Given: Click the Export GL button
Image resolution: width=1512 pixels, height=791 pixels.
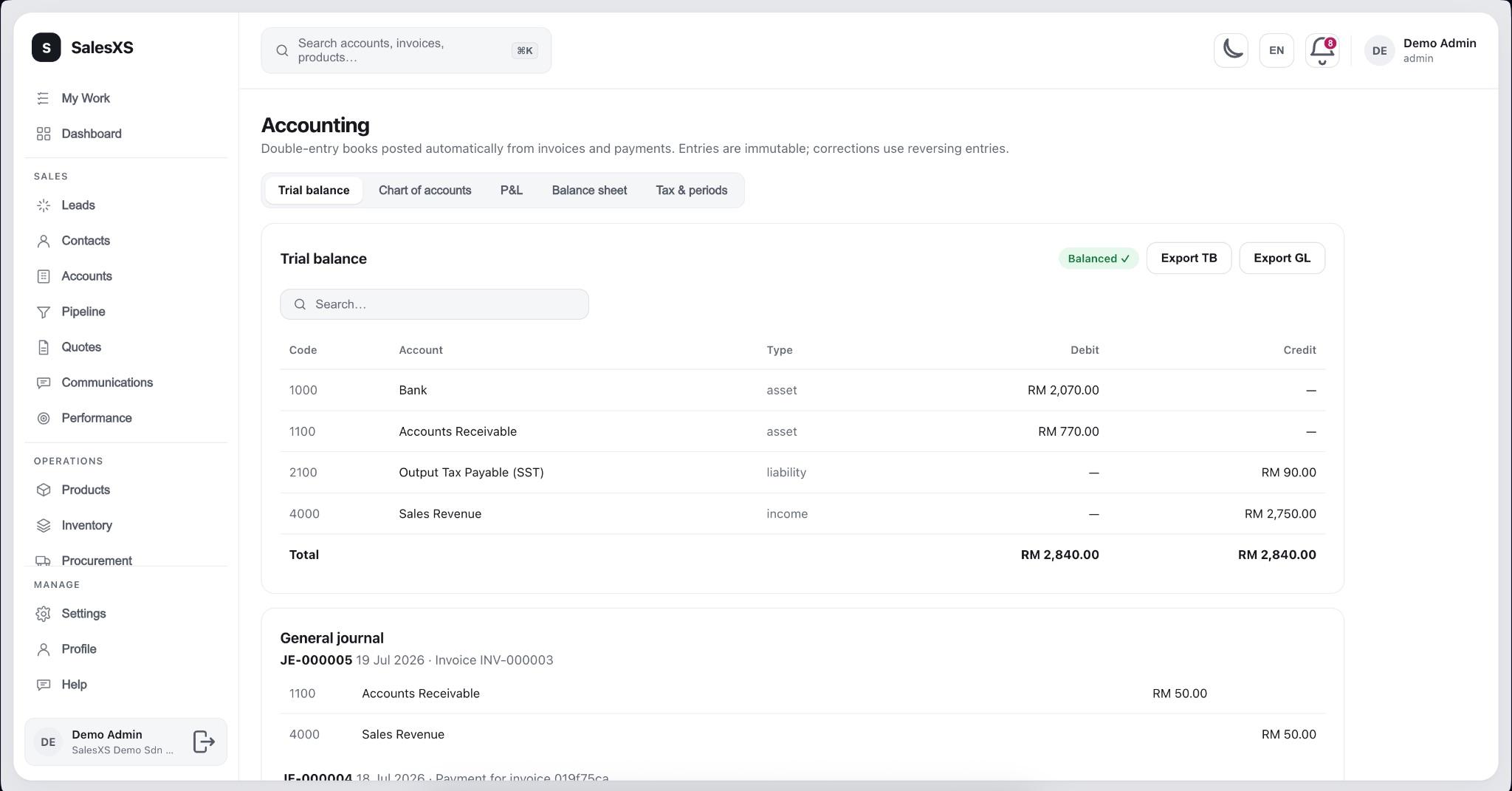Looking at the screenshot, I should [x=1282, y=258].
